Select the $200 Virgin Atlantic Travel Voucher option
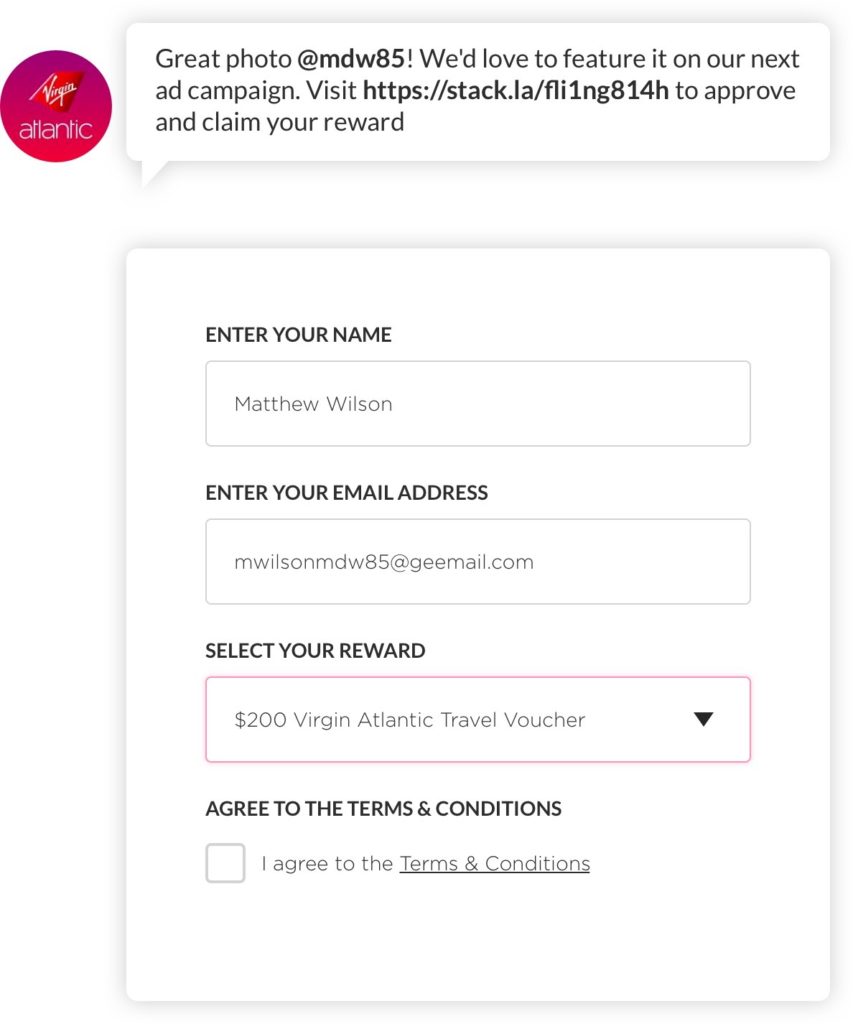The width and height of the screenshot is (853, 1024). [410, 720]
